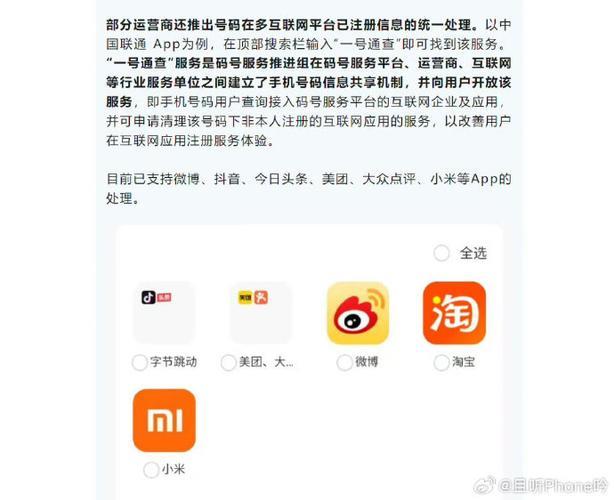
Task: Click the 字节跳动 label text
Action: [x=173, y=362]
